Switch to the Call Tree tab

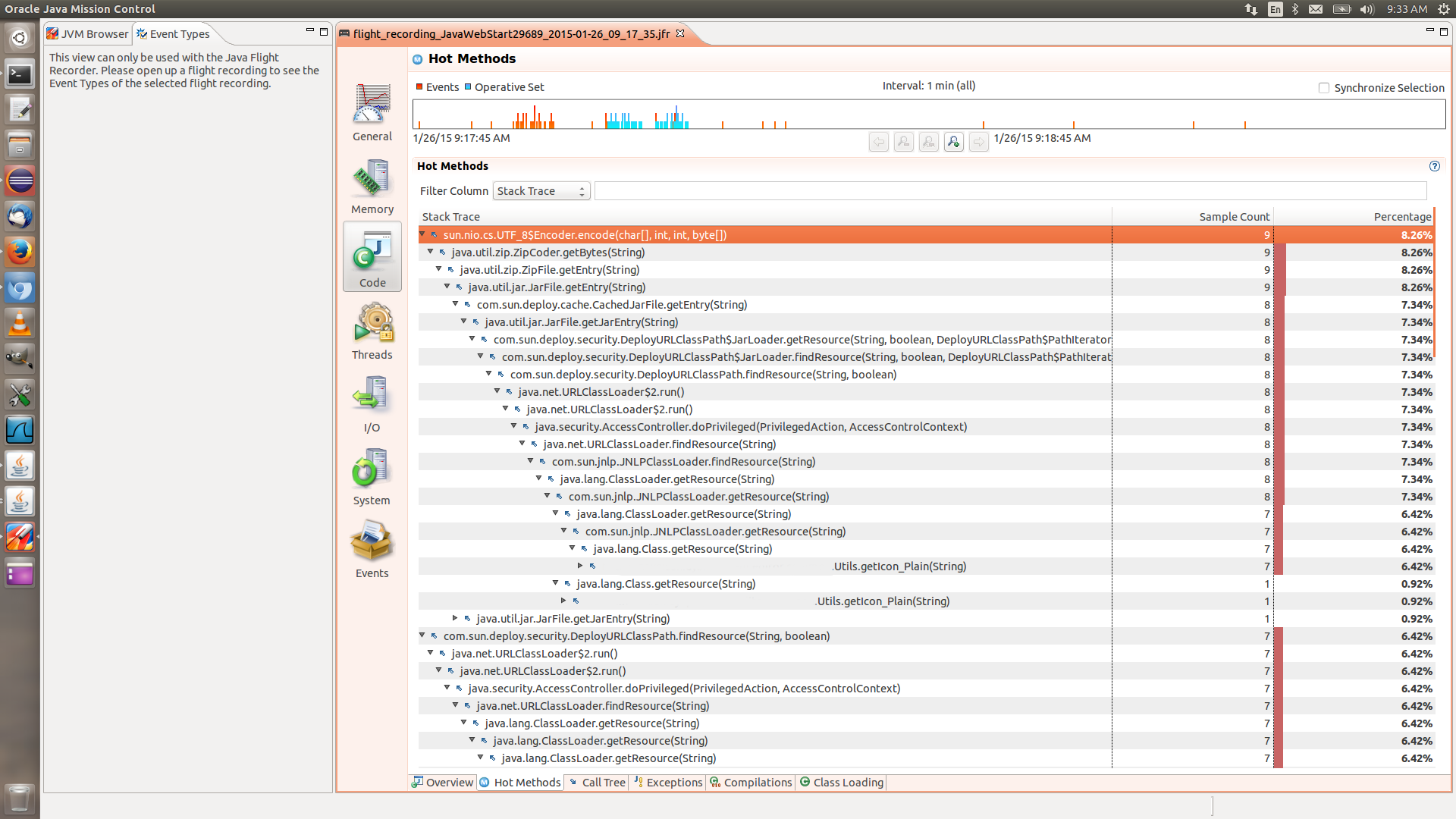click(597, 782)
